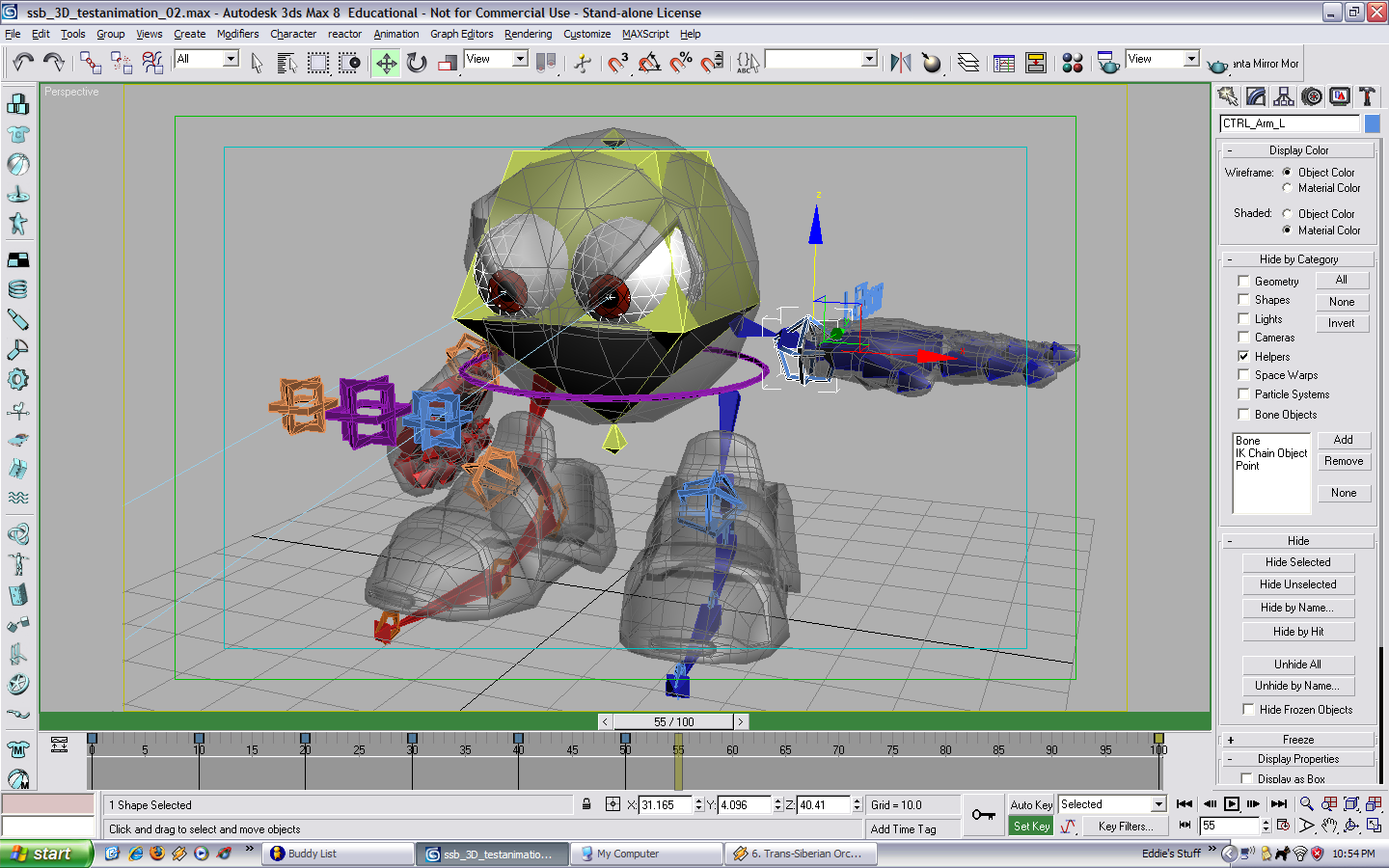The height and width of the screenshot is (868, 1389).
Task: Open the Animation menu
Action: 396,34
